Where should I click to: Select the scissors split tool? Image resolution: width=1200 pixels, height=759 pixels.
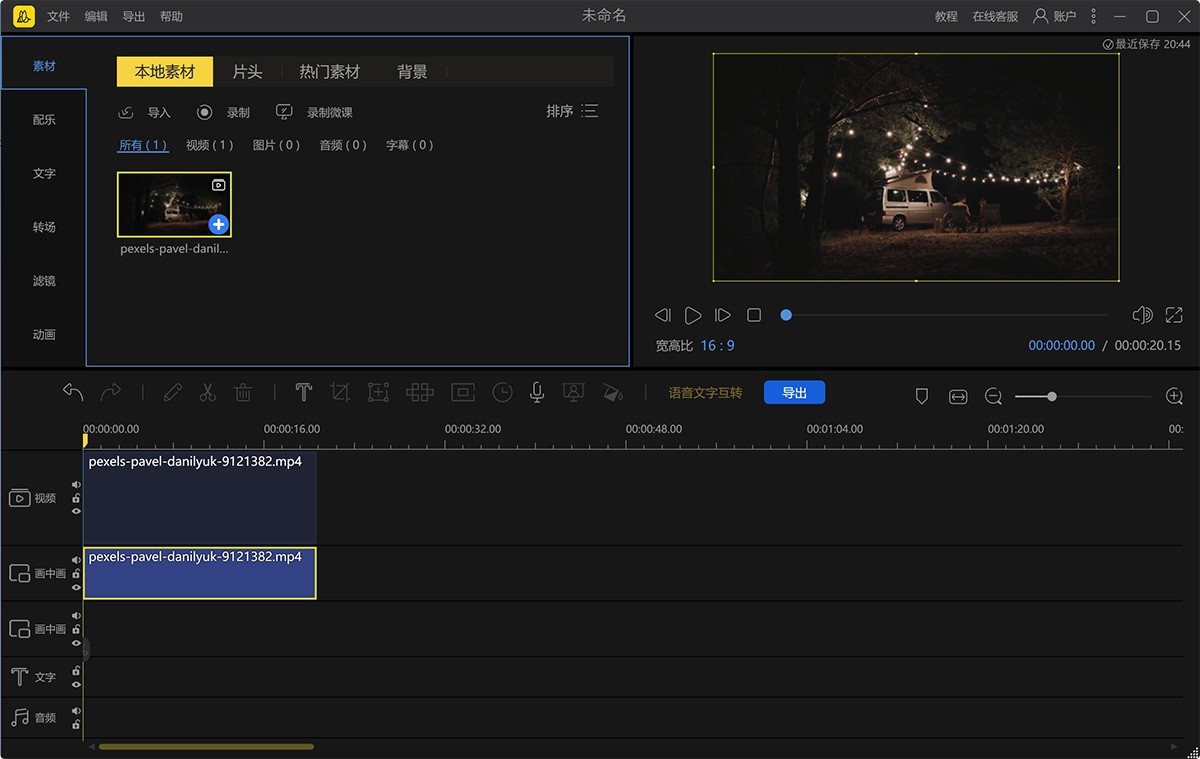coord(207,393)
